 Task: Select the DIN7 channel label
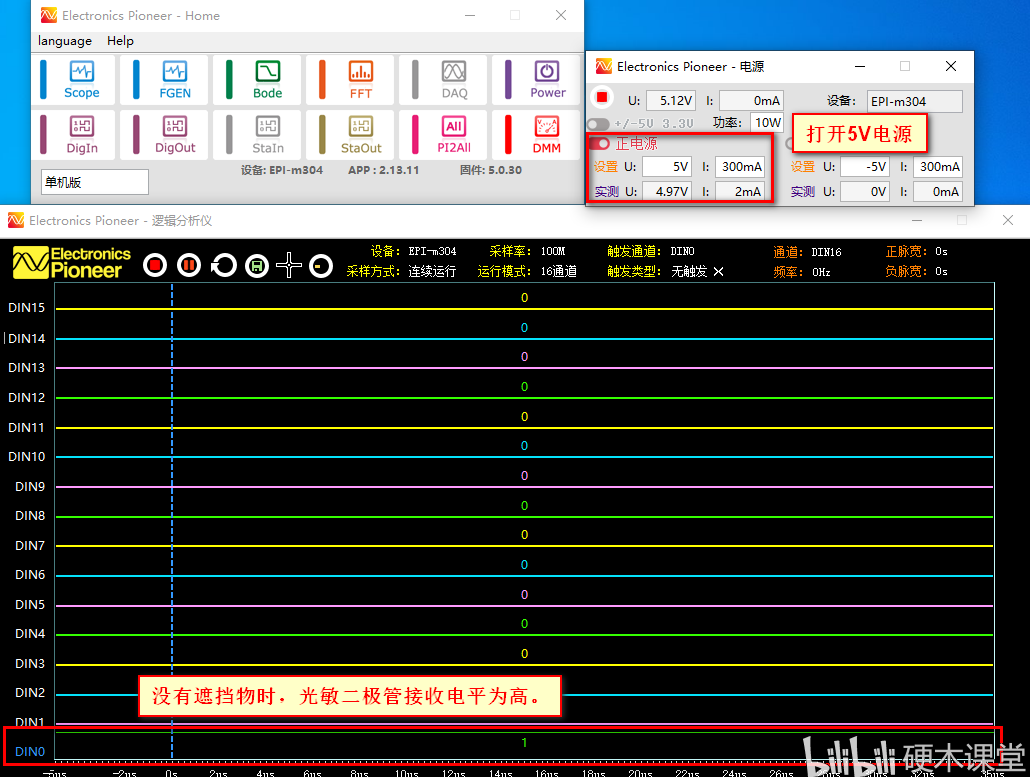(x=30, y=546)
